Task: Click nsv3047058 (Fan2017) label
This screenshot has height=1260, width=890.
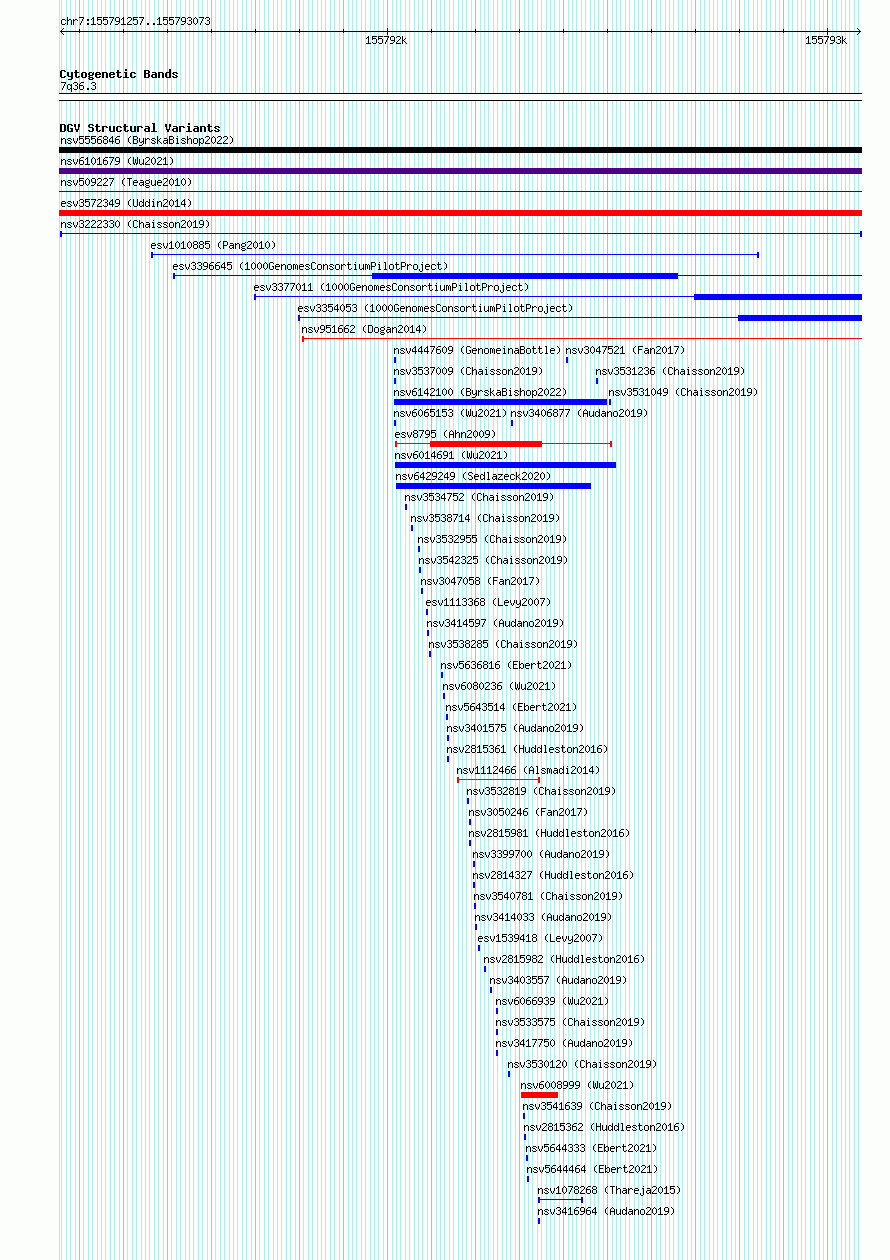Action: pyautogui.click(x=480, y=582)
